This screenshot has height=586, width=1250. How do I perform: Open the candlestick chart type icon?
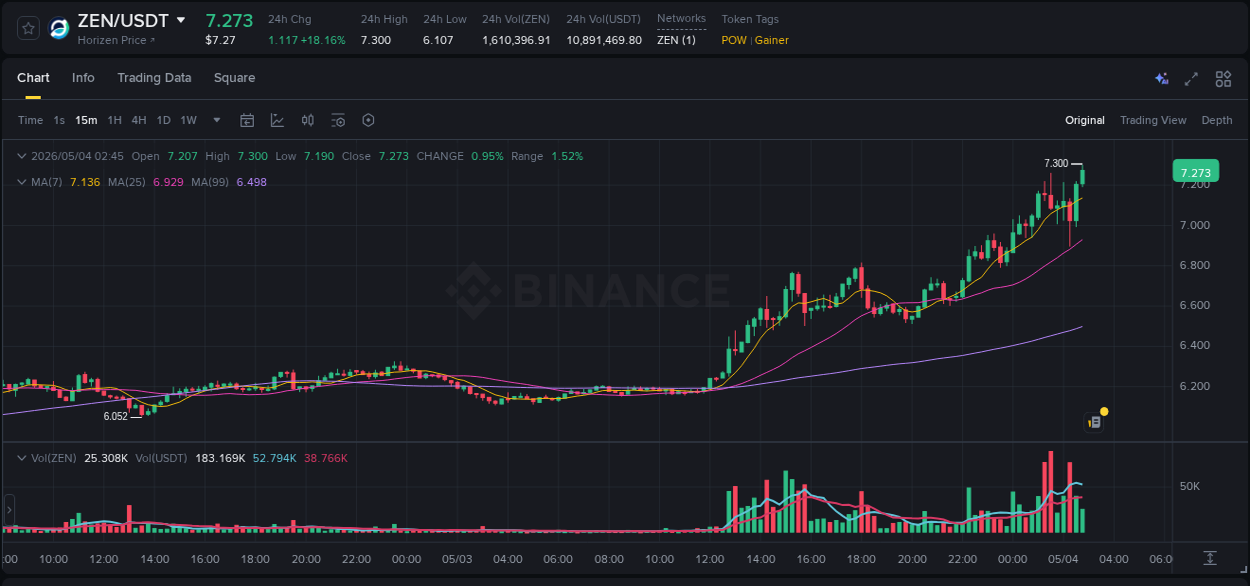coord(308,120)
